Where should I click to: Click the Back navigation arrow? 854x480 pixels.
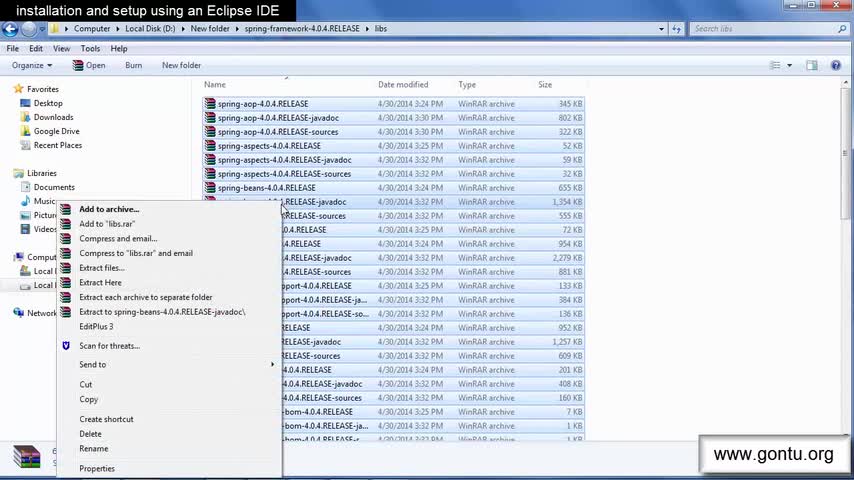tap(10, 29)
